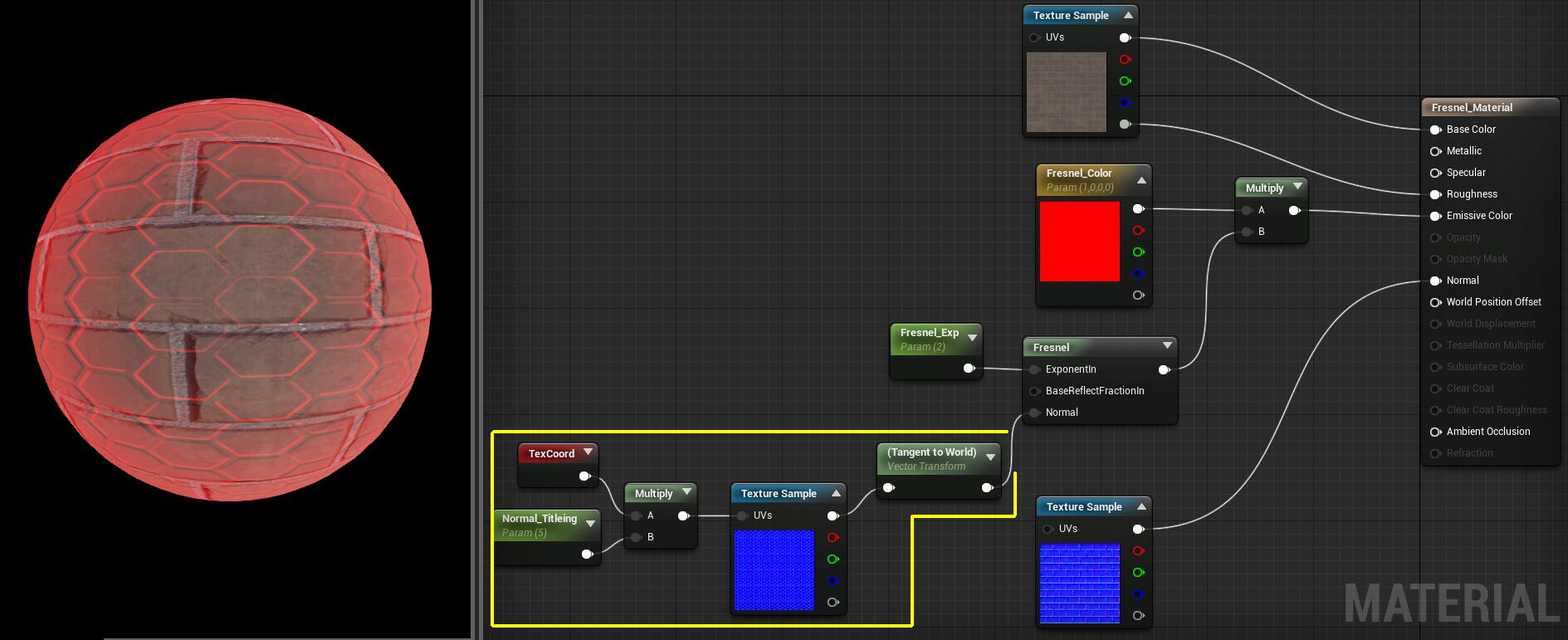The image size is (1568, 640).
Task: Click UVs pin of Texture Sample wired to Normal
Action: tap(1048, 529)
